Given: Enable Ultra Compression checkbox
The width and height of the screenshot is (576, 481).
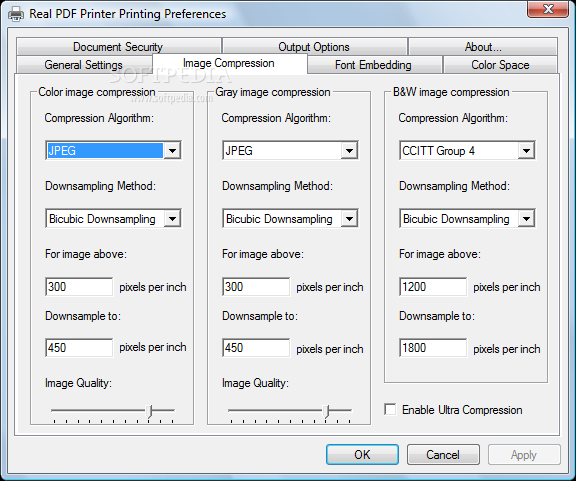Looking at the screenshot, I should click(x=390, y=409).
